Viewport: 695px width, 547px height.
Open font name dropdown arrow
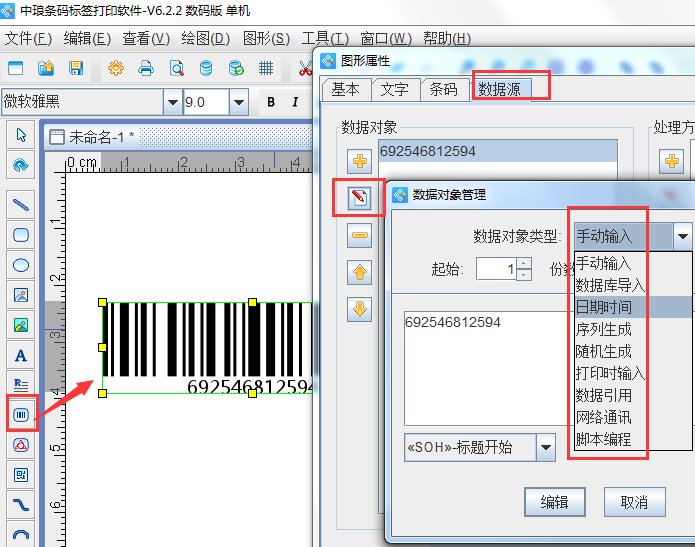click(172, 102)
